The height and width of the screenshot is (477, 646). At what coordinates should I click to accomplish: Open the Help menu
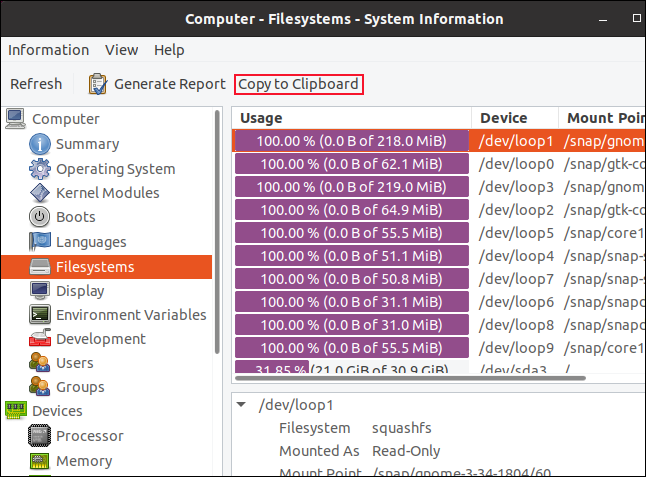(169, 50)
